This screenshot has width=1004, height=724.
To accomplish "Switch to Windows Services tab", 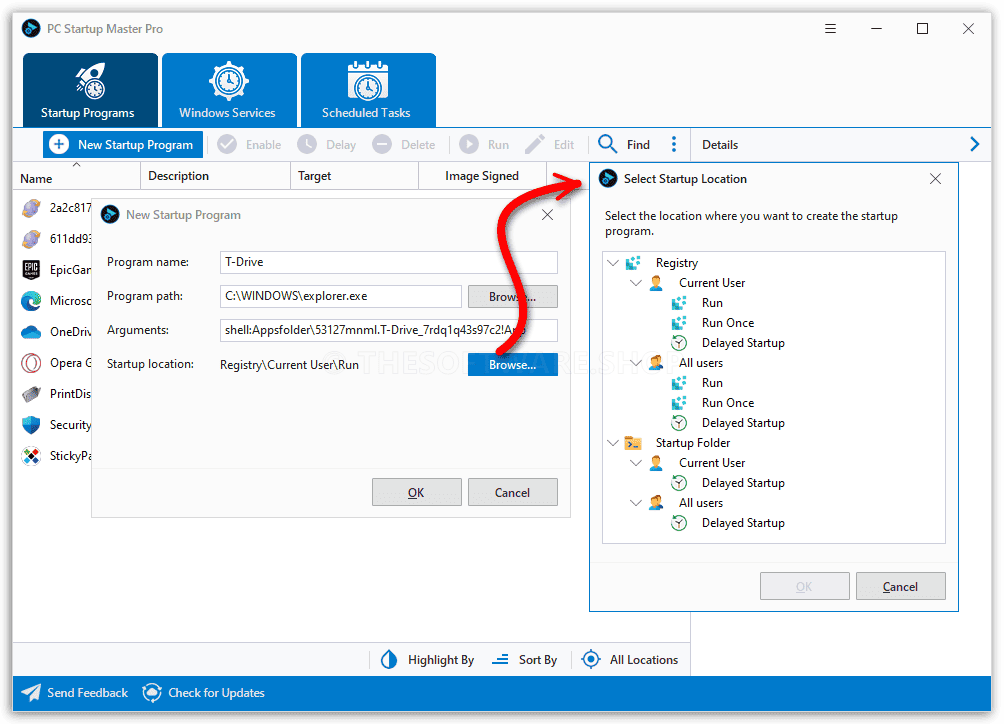I will [x=229, y=90].
